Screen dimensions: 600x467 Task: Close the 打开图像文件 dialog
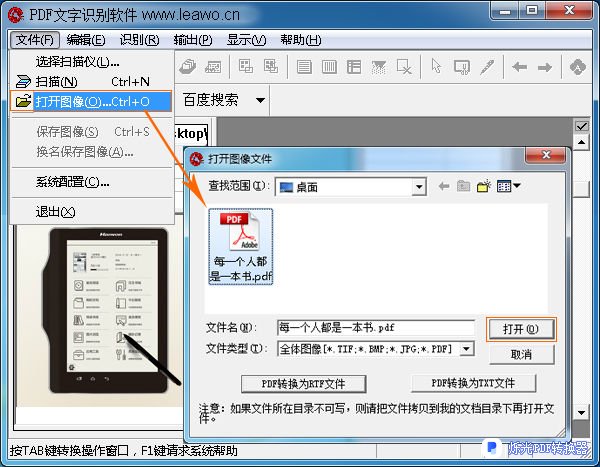click(546, 155)
